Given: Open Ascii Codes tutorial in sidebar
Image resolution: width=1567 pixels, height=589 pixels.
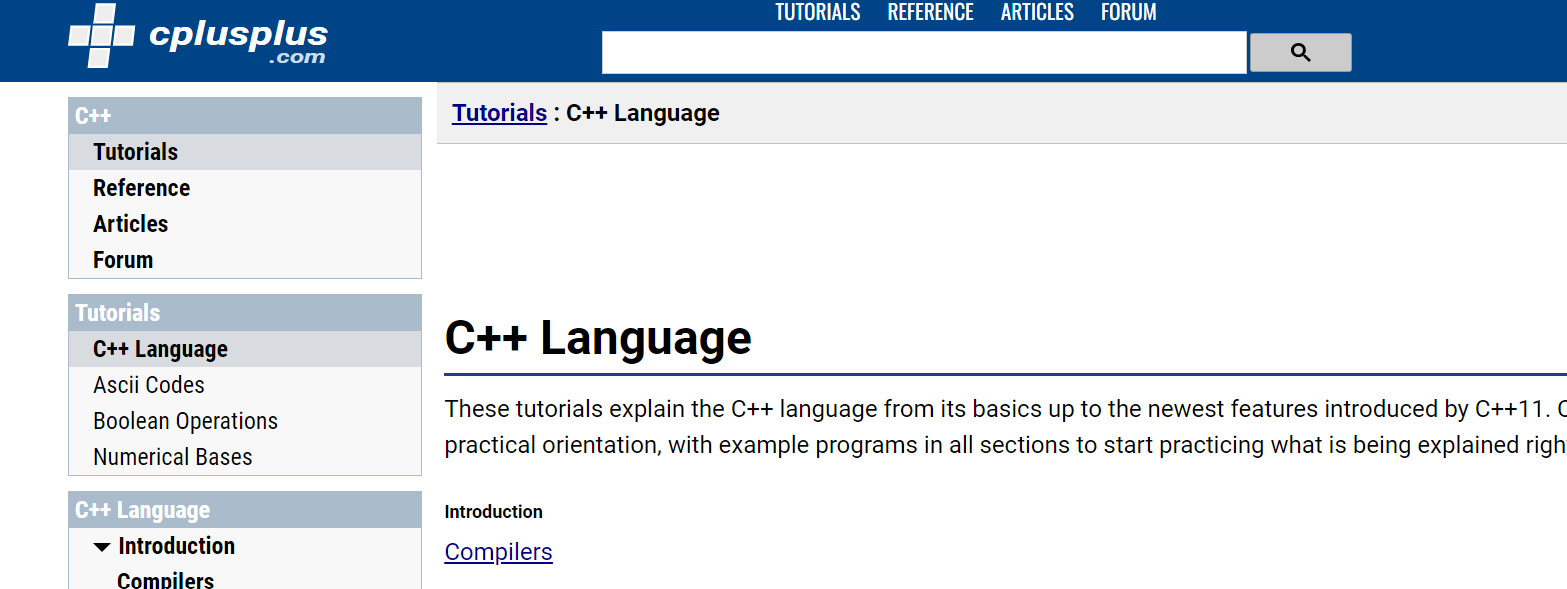Looking at the screenshot, I should point(245,385).
